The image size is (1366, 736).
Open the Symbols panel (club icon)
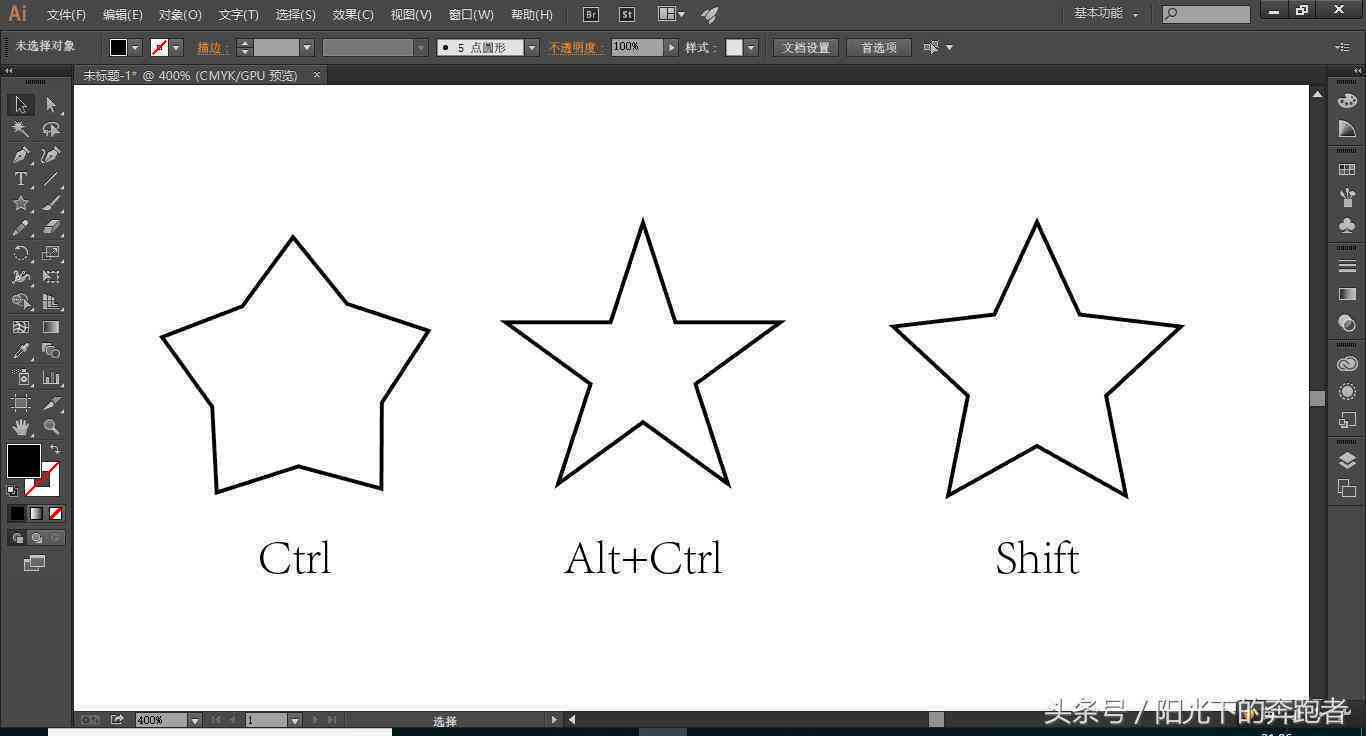(x=1347, y=226)
